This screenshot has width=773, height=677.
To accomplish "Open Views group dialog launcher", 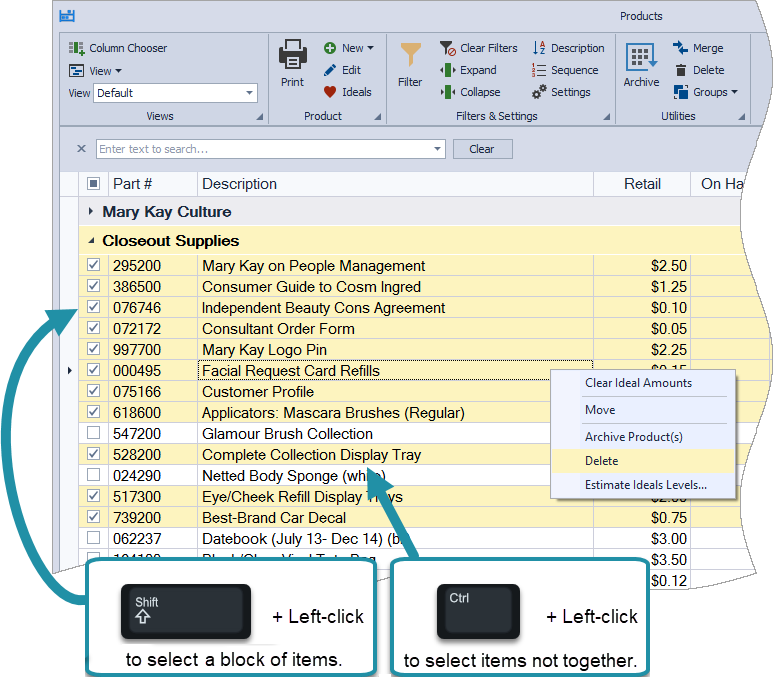I will (259, 117).
